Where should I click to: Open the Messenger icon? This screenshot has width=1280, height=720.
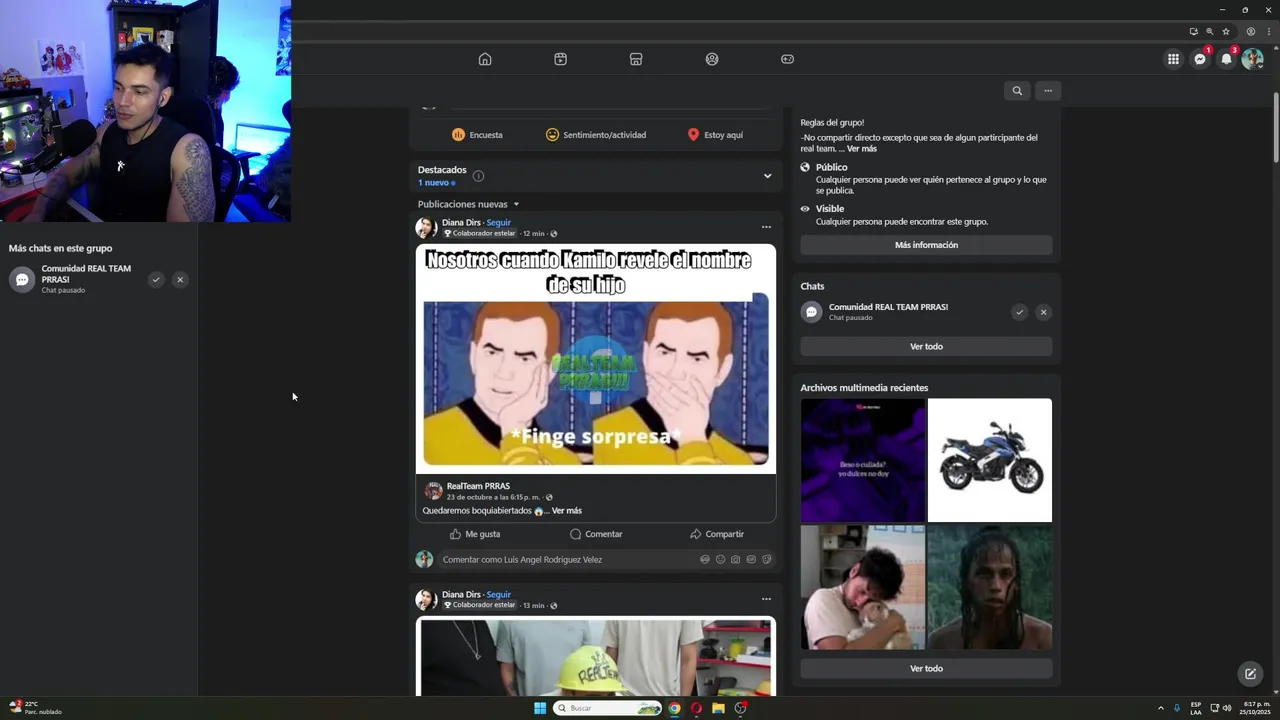click(1200, 59)
